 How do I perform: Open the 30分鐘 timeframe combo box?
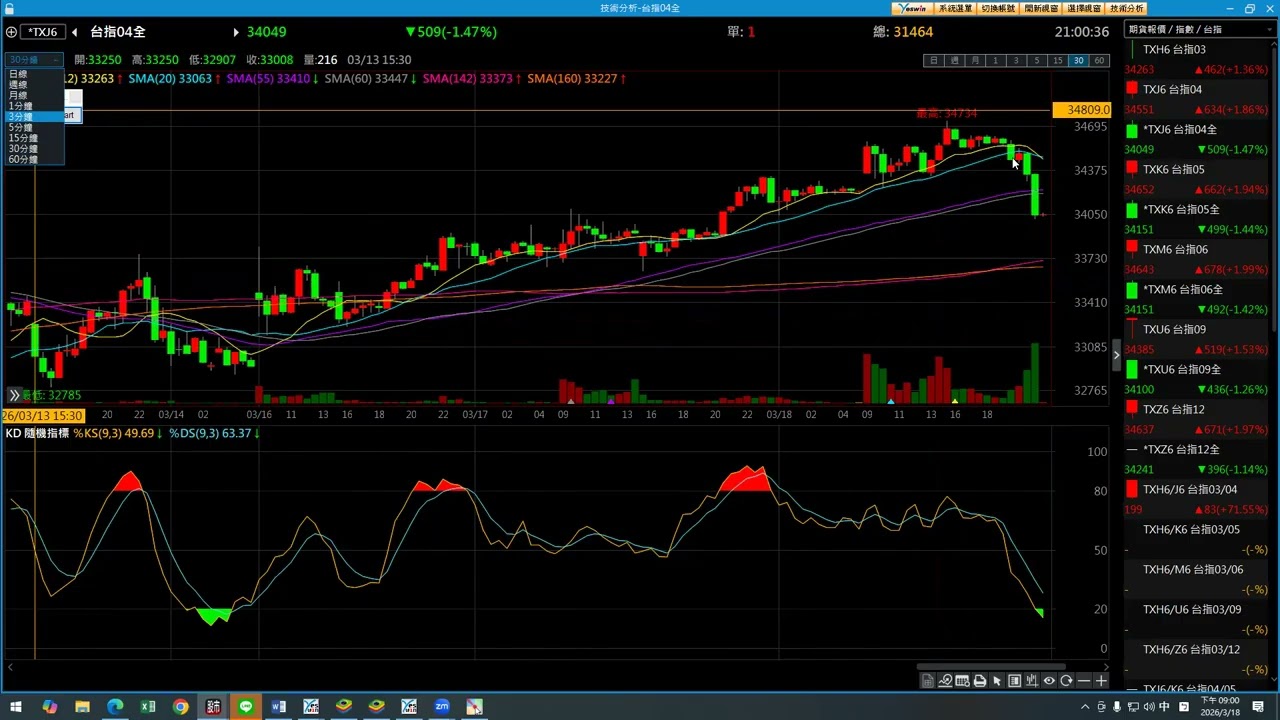[x=33, y=60]
